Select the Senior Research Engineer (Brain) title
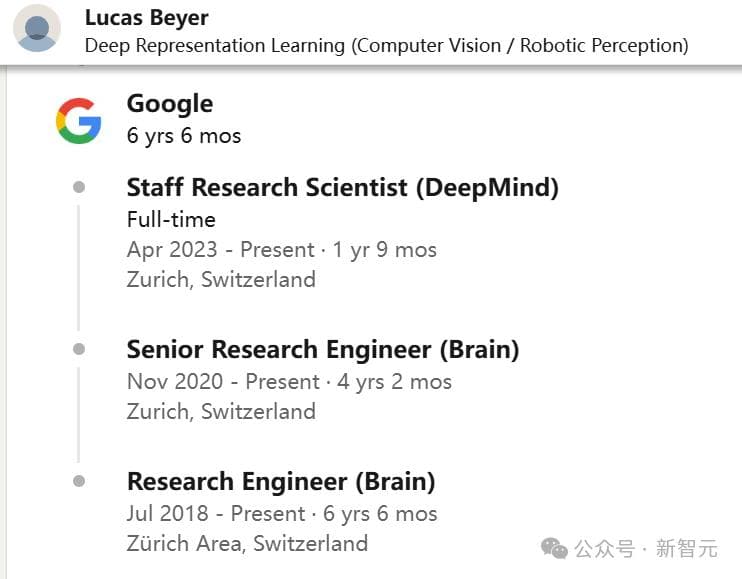 point(322,349)
